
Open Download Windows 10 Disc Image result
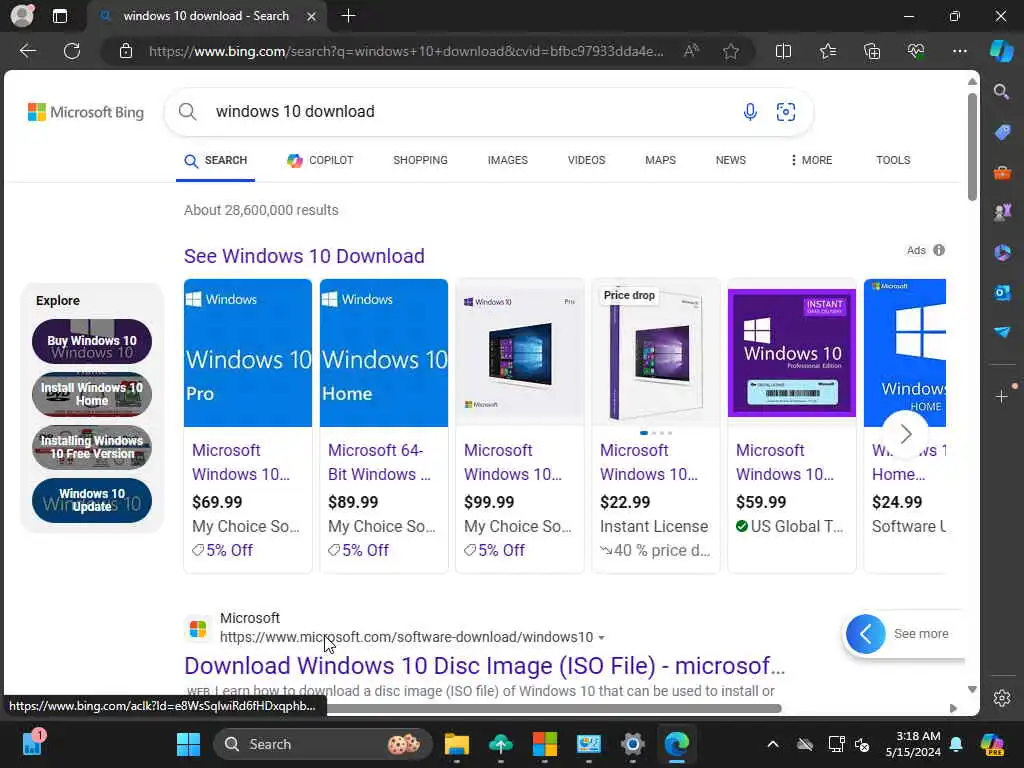[485, 665]
